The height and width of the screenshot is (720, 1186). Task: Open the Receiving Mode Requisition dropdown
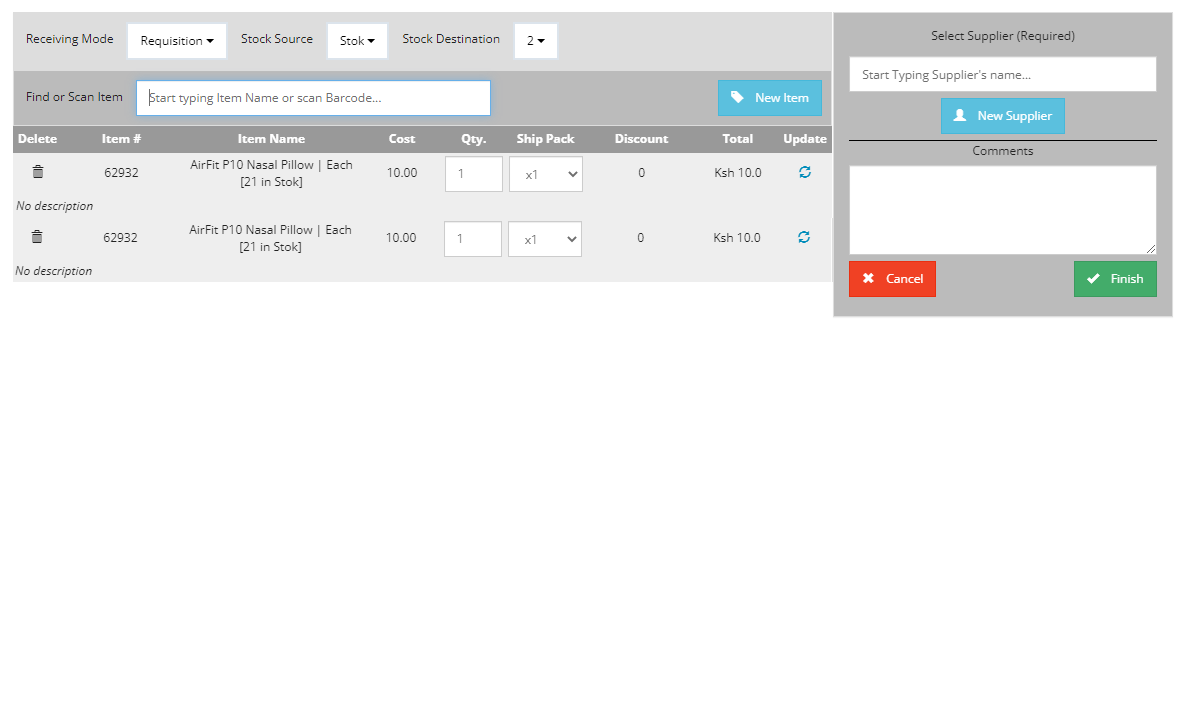pos(176,40)
